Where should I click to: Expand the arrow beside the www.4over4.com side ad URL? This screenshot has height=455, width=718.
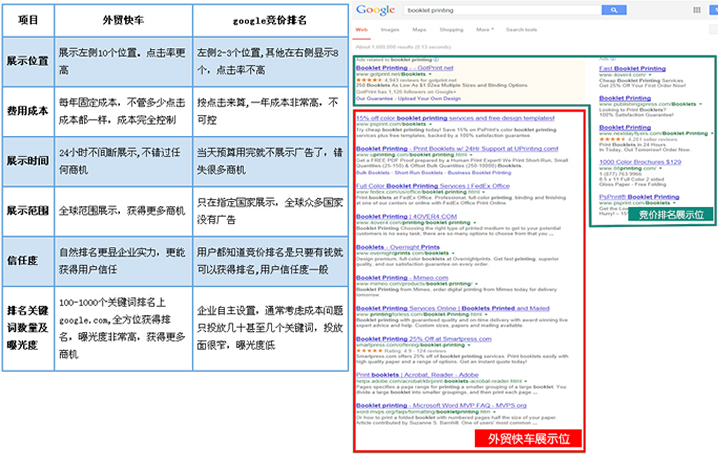tap(649, 75)
